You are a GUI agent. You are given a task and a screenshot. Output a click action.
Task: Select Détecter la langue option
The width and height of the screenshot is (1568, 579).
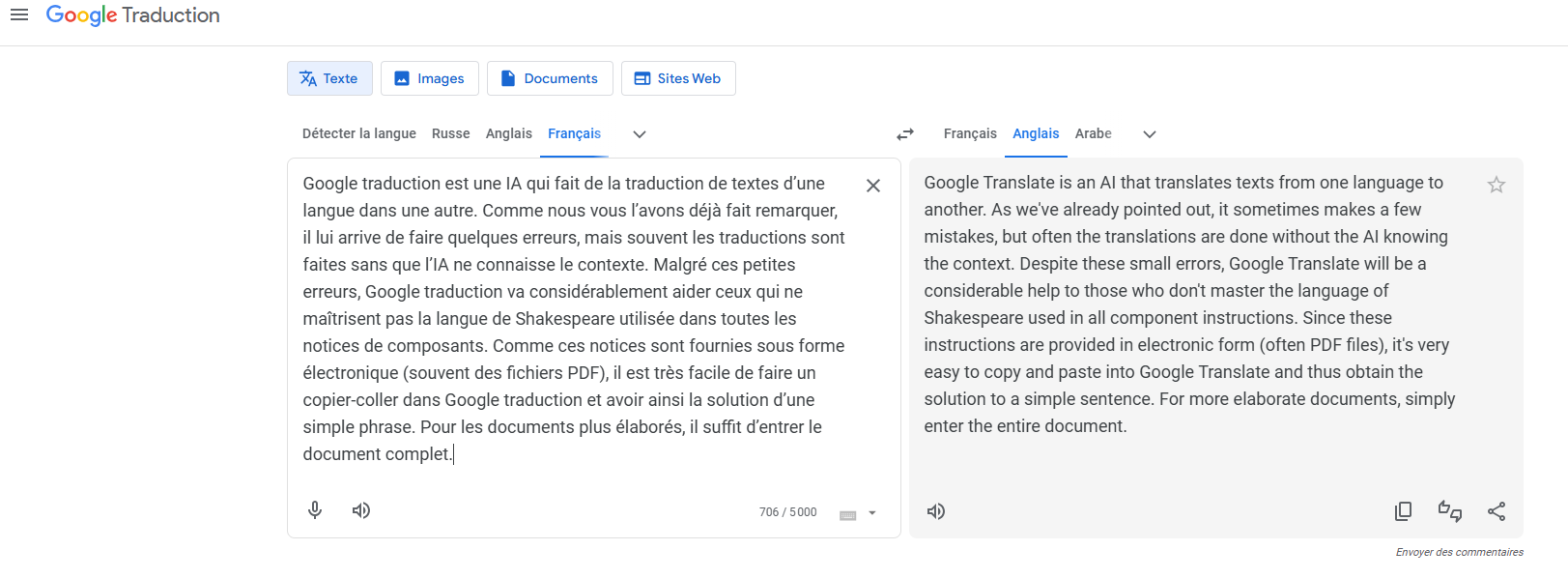358,133
